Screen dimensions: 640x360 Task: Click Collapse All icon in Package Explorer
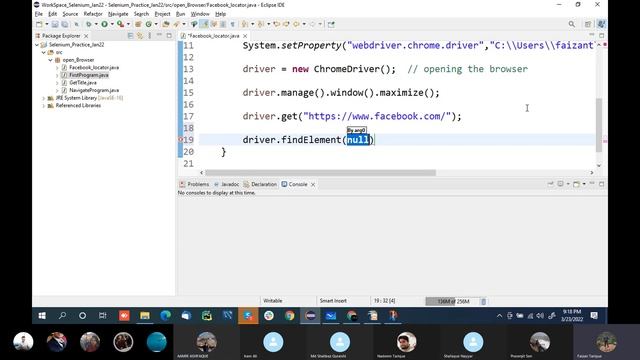tap(131, 36)
